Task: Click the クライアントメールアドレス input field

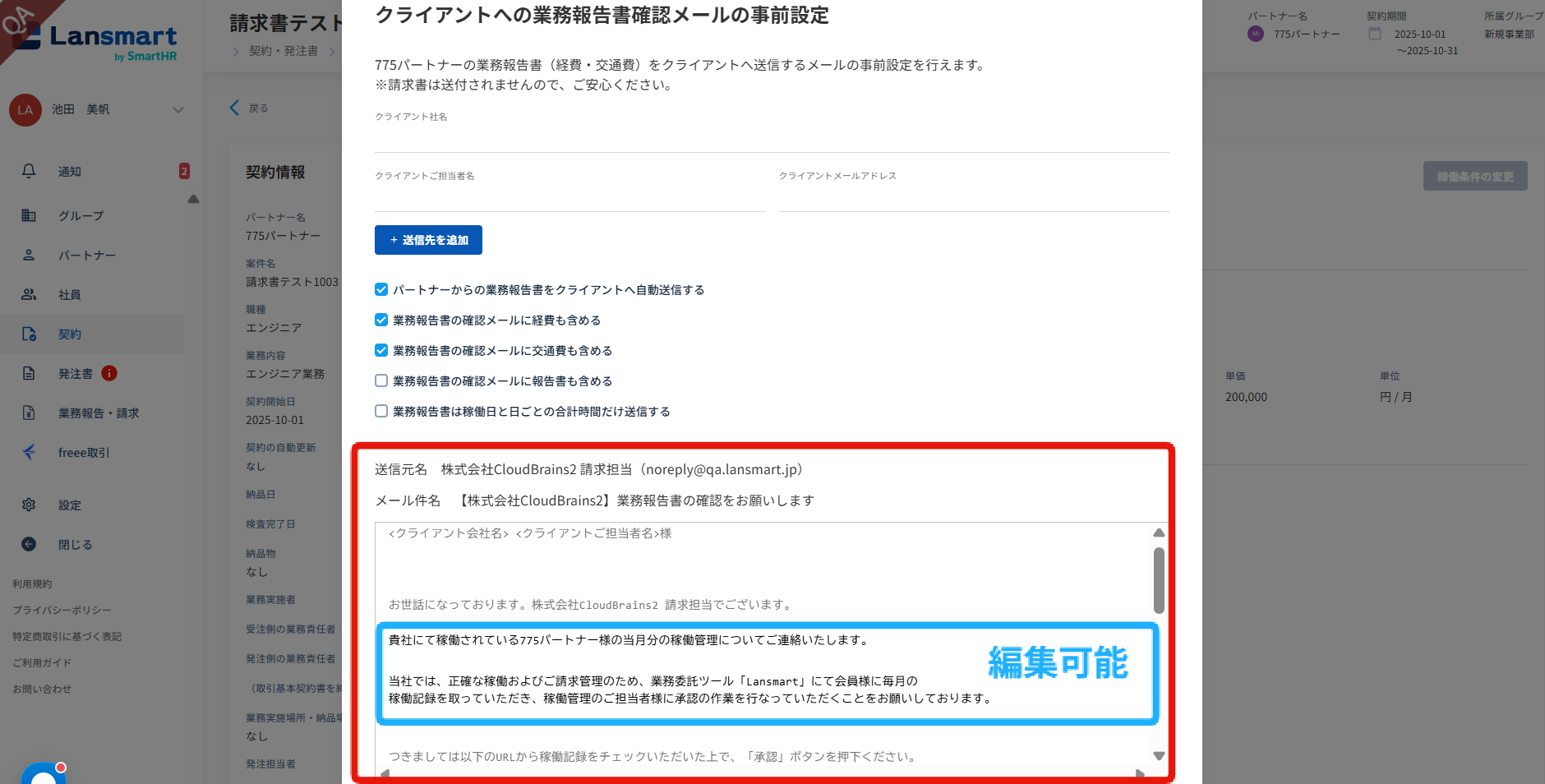Action: (x=974, y=197)
